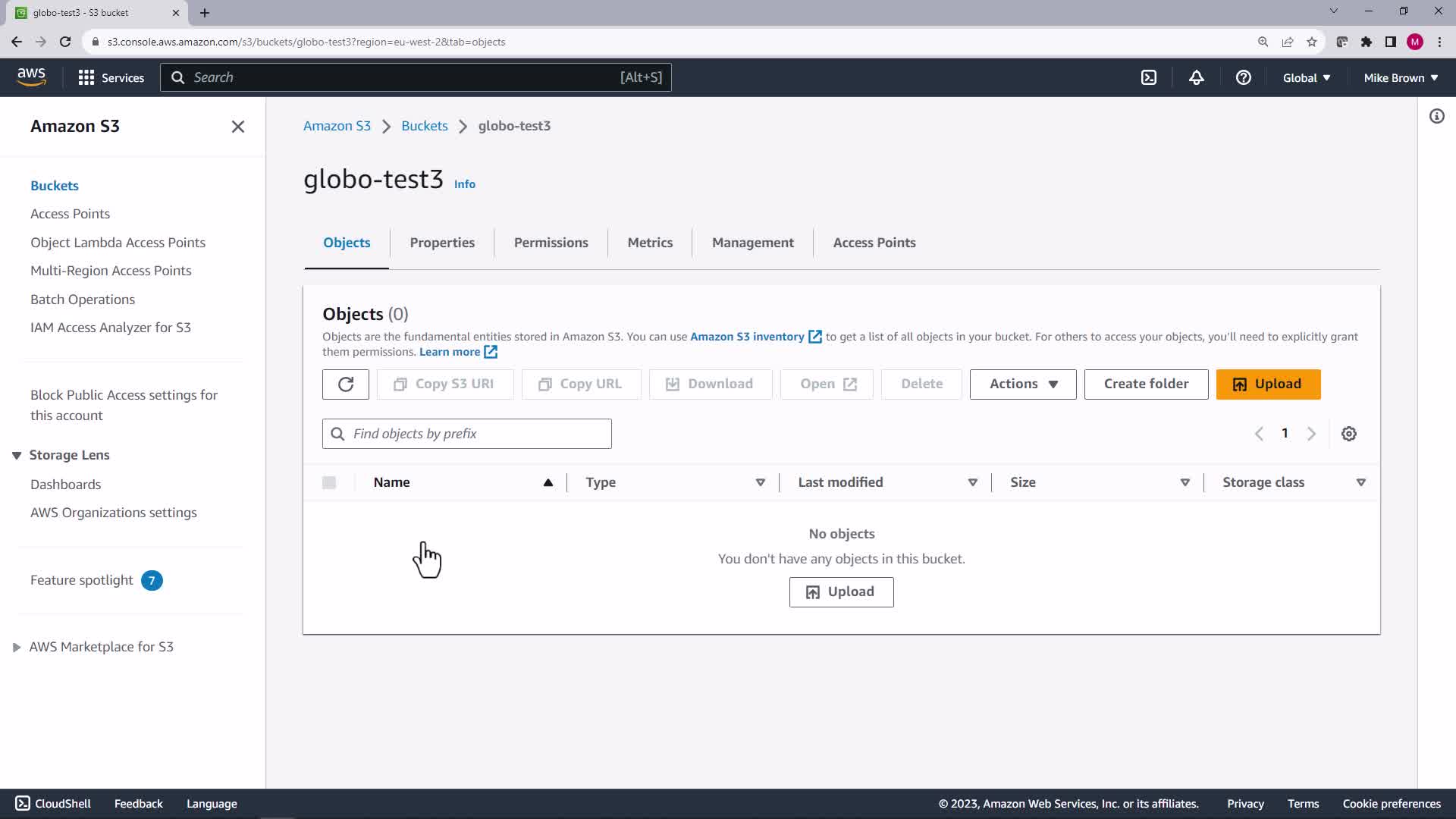Toggle the select all objects checkbox
Image resolution: width=1456 pixels, height=819 pixels.
pyautogui.click(x=329, y=483)
